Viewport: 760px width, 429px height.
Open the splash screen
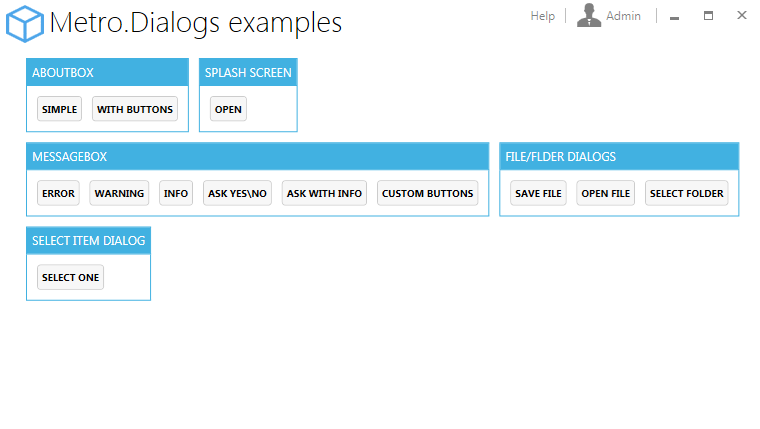pyautogui.click(x=228, y=109)
